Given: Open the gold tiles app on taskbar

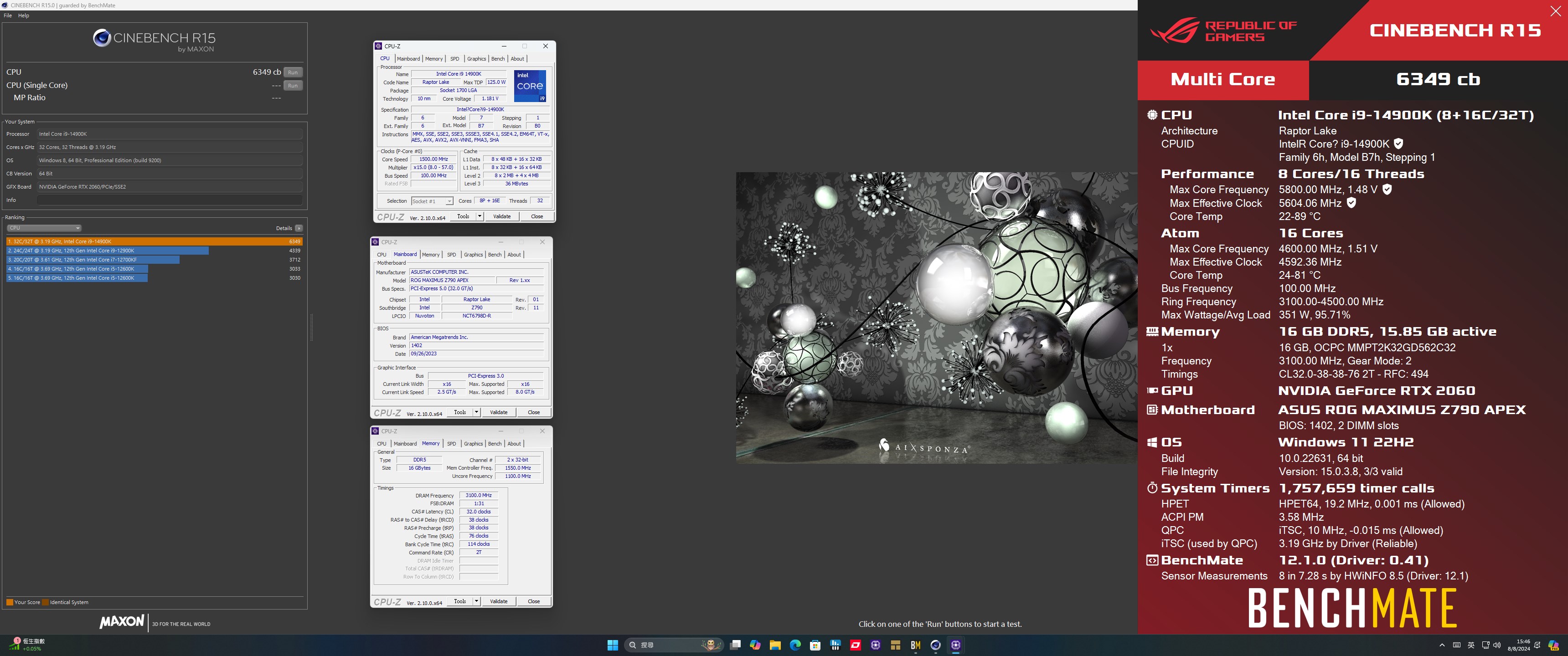Looking at the screenshot, I should pos(895,645).
